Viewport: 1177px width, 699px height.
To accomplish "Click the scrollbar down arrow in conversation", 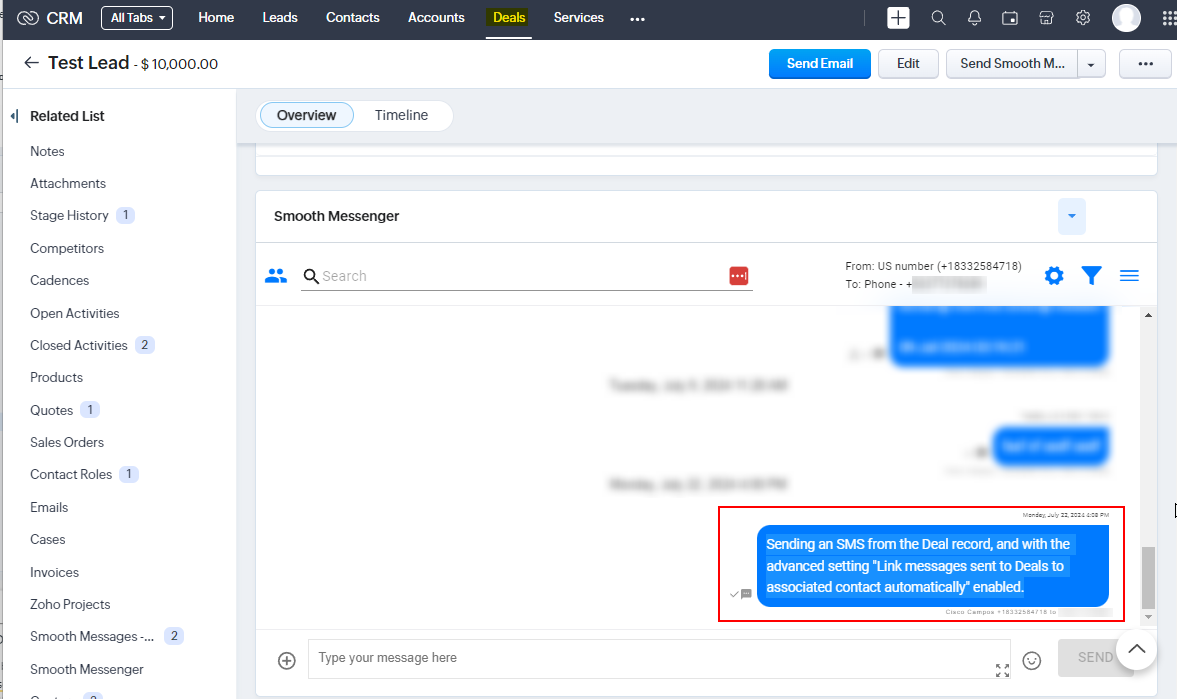I will [1148, 617].
